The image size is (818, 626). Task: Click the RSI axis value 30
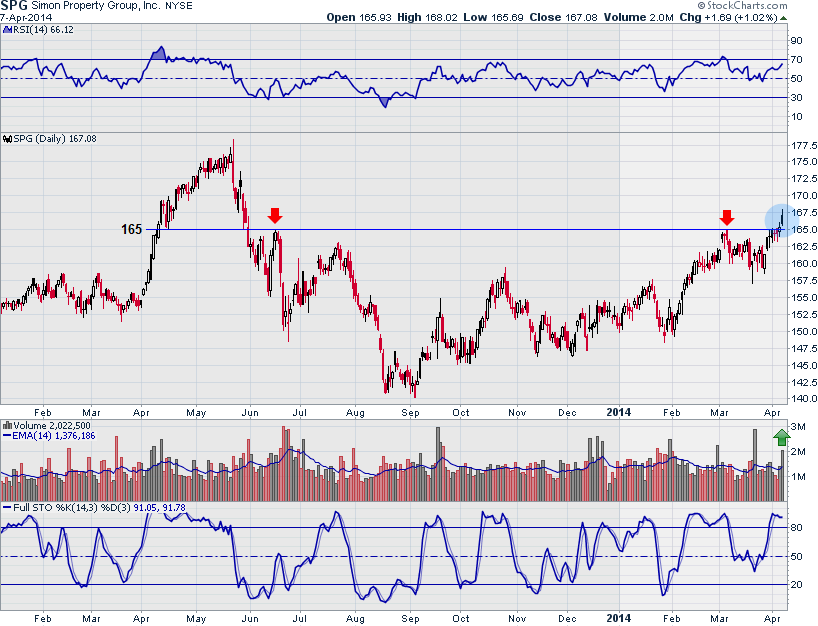[x=797, y=98]
